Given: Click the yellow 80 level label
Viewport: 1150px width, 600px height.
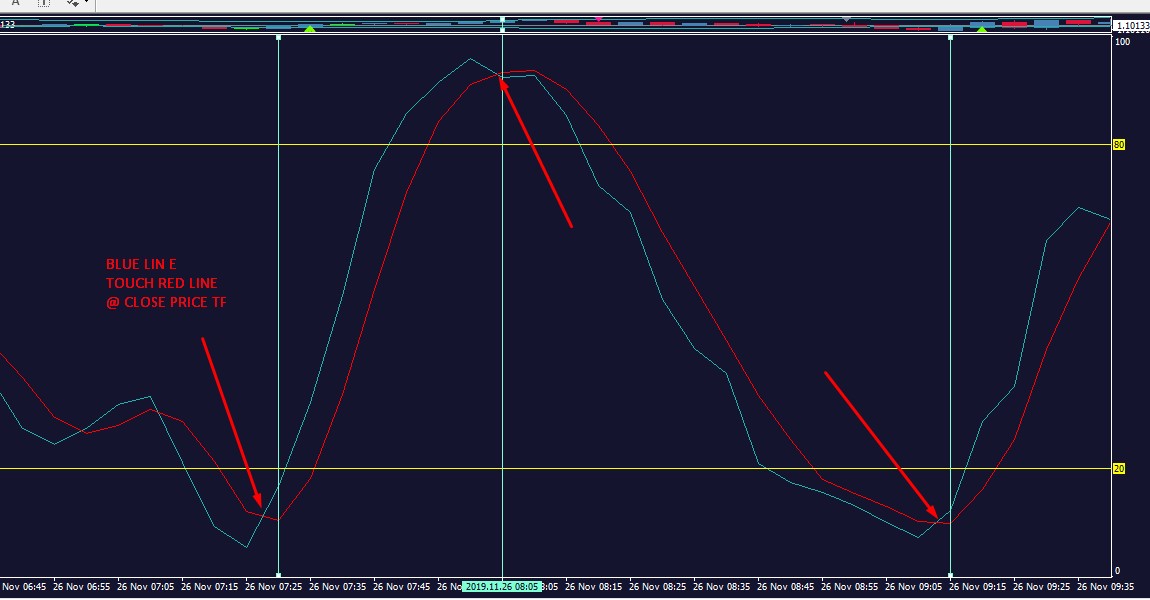Looking at the screenshot, I should 1118,144.
